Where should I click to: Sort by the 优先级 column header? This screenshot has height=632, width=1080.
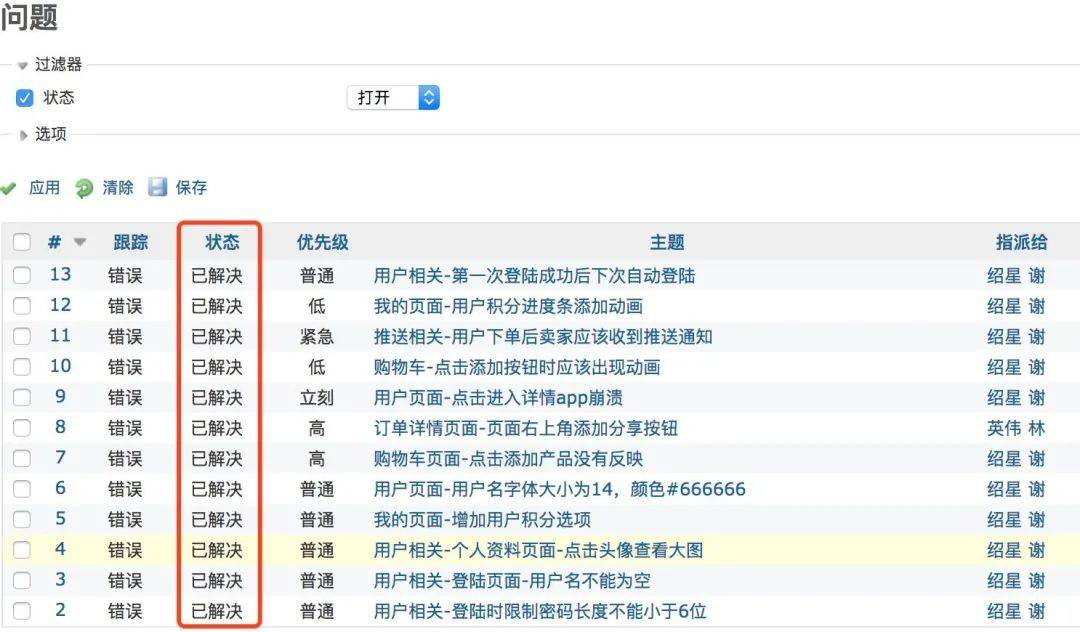322,242
